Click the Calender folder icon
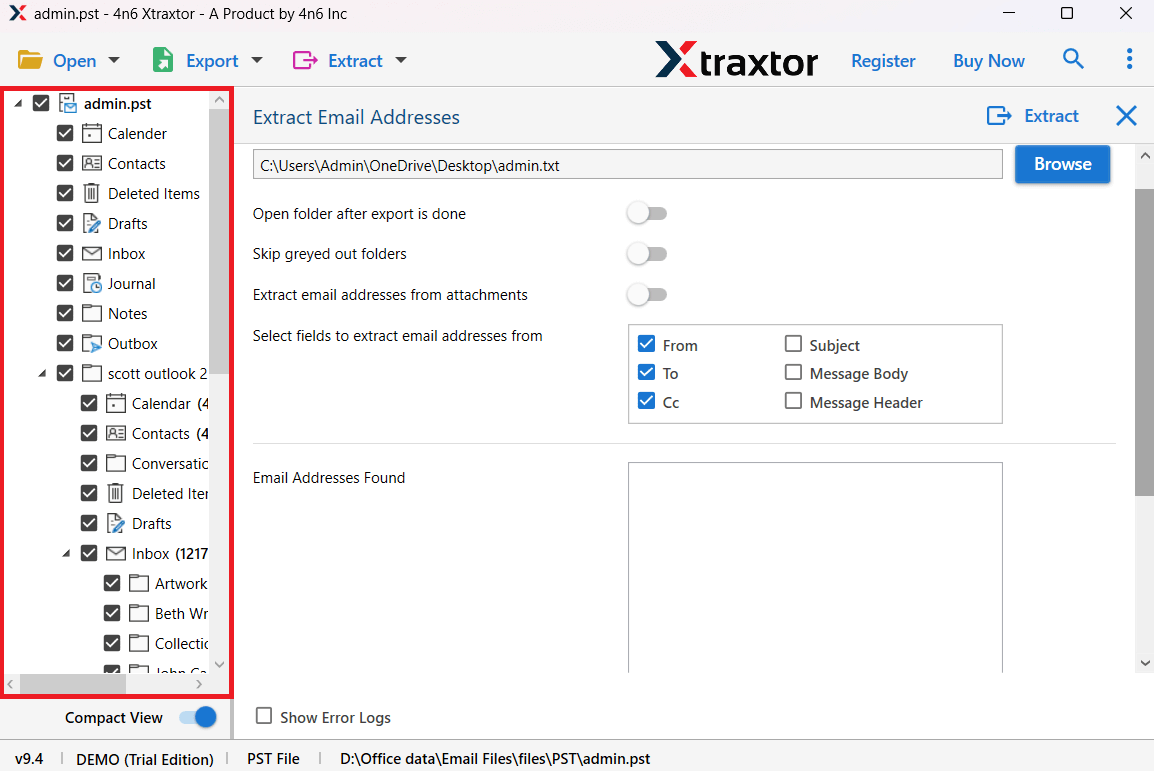The image size is (1154, 771). (x=92, y=133)
